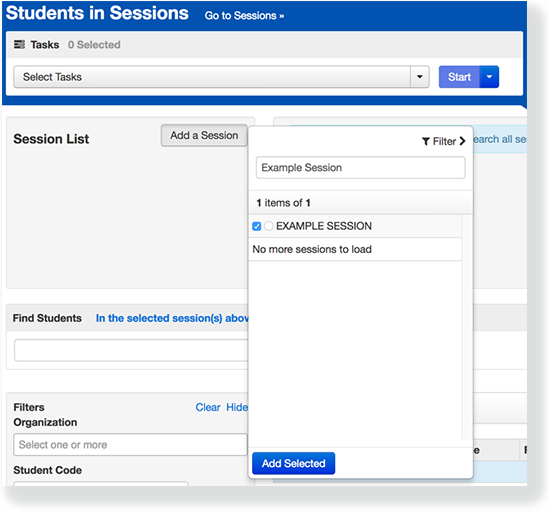This screenshot has height=514, width=549.
Task: Select the EXAMPLE SESSION radio button
Action: pyautogui.click(x=269, y=226)
